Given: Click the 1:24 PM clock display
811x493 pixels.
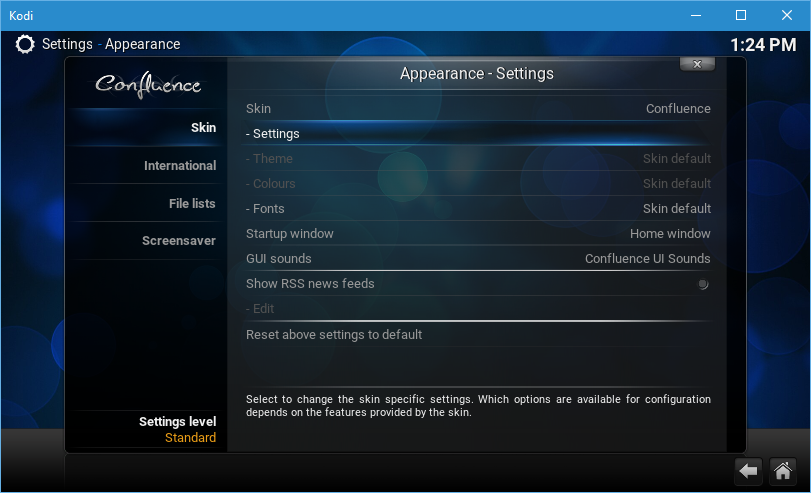Looking at the screenshot, I should click(x=763, y=45).
